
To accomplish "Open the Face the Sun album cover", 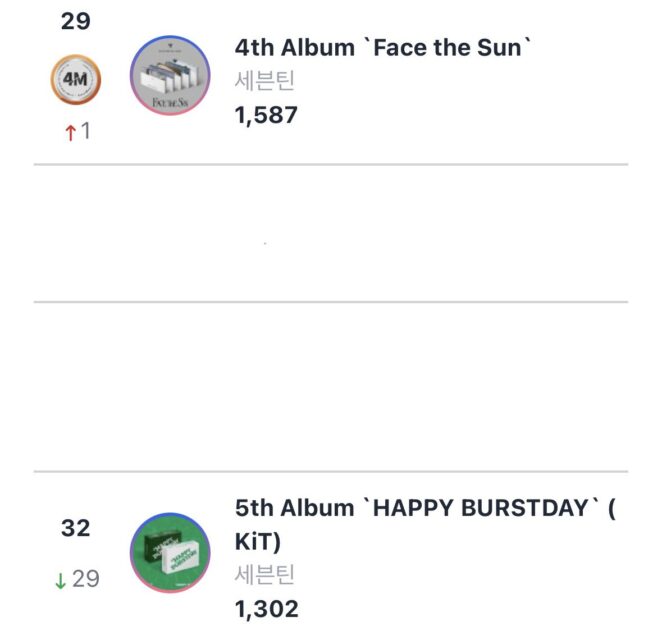I will tap(169, 76).
